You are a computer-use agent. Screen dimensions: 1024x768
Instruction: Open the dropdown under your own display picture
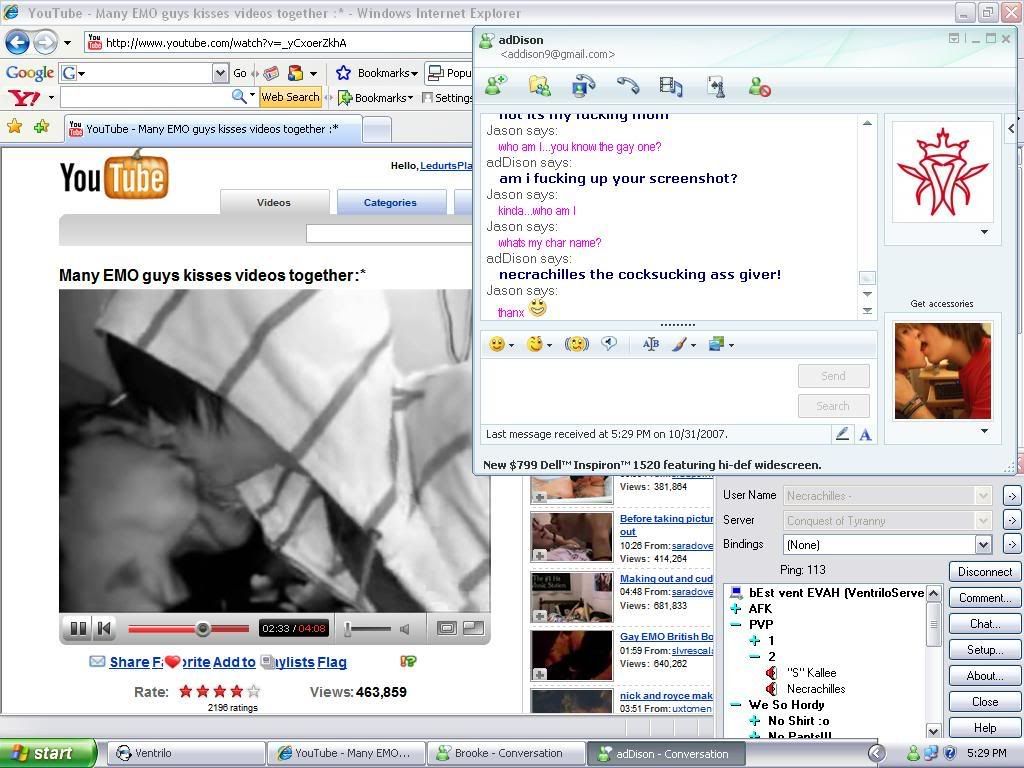tap(984, 431)
